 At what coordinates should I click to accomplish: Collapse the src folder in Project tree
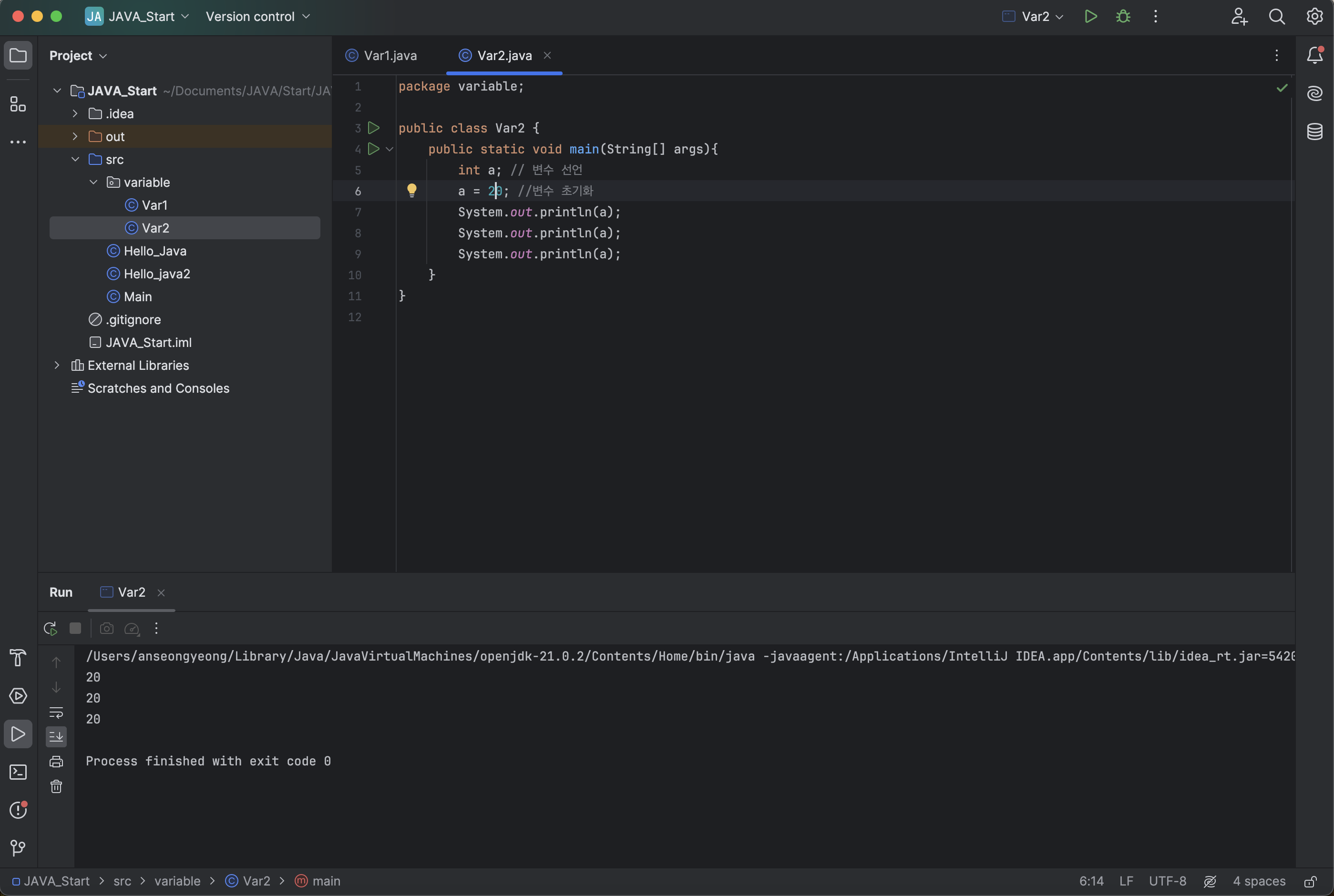pos(75,160)
